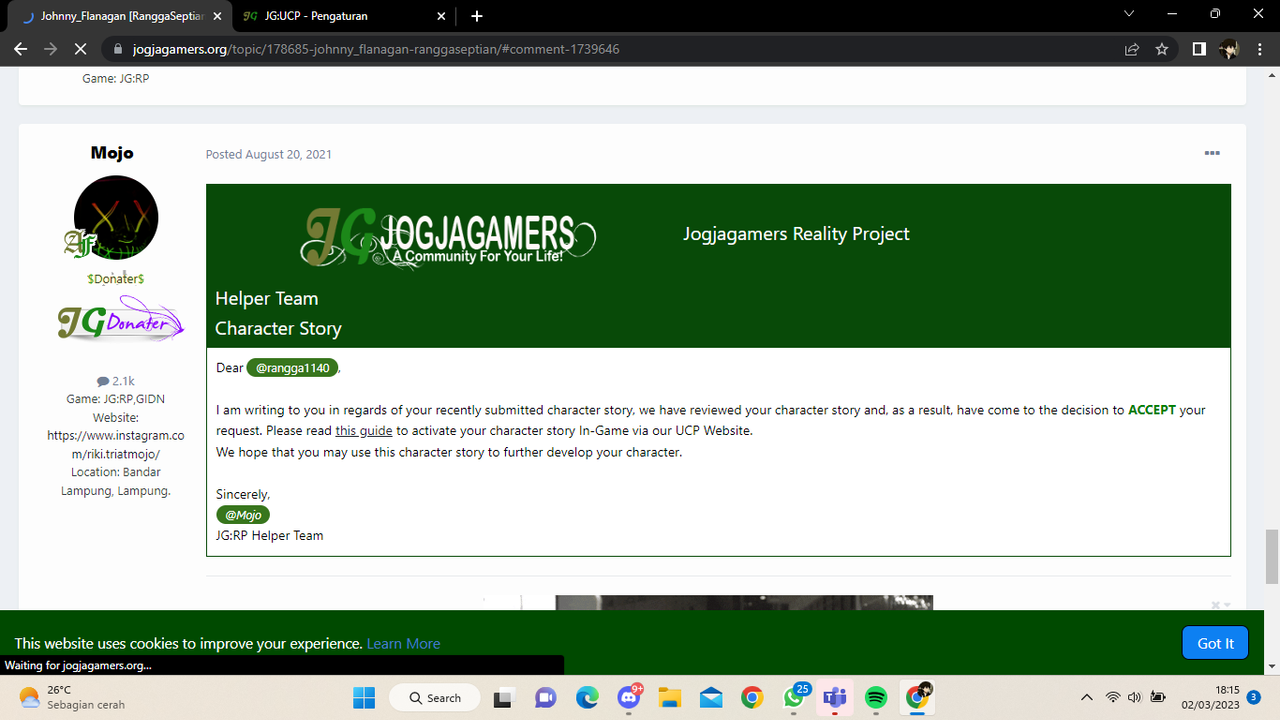
Task: Open the notification count badge
Action: pyautogui.click(x=1253, y=697)
